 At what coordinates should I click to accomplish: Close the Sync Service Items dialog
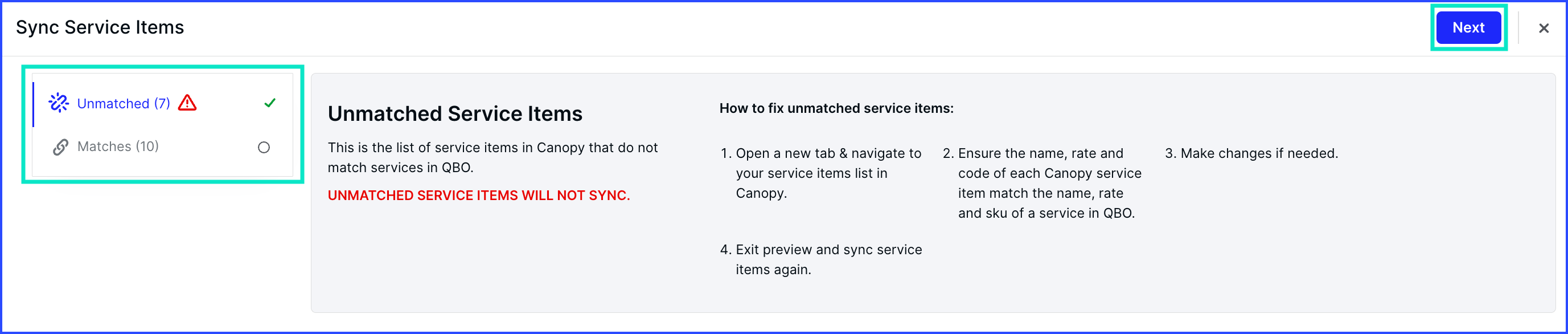[1544, 28]
